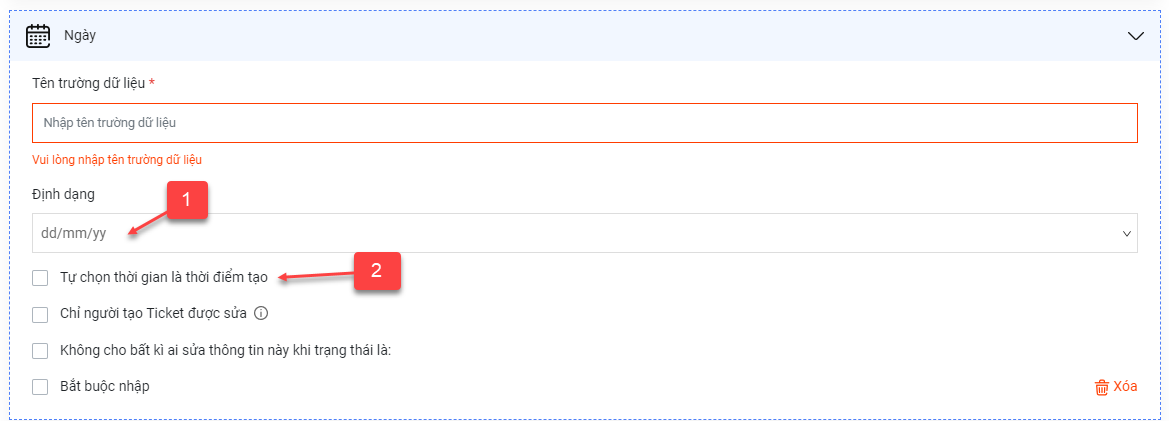Toggle the Bắt buộc nhập checkbox
1169x421 pixels.
pos(40,387)
